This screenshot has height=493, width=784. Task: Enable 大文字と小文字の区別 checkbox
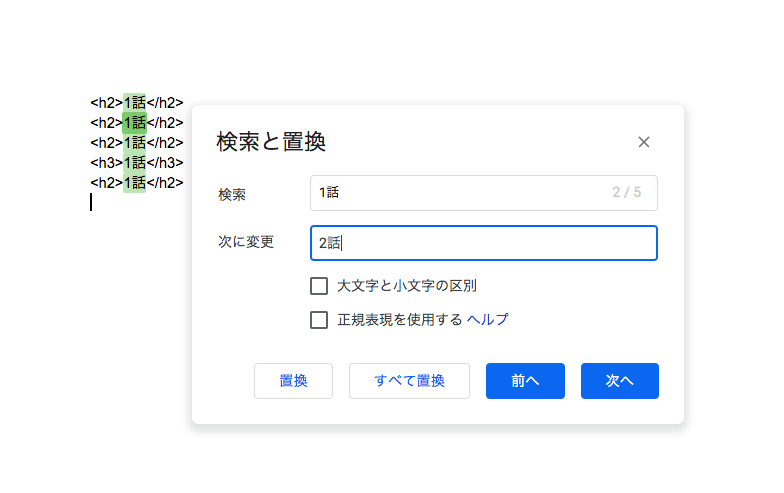click(319, 286)
